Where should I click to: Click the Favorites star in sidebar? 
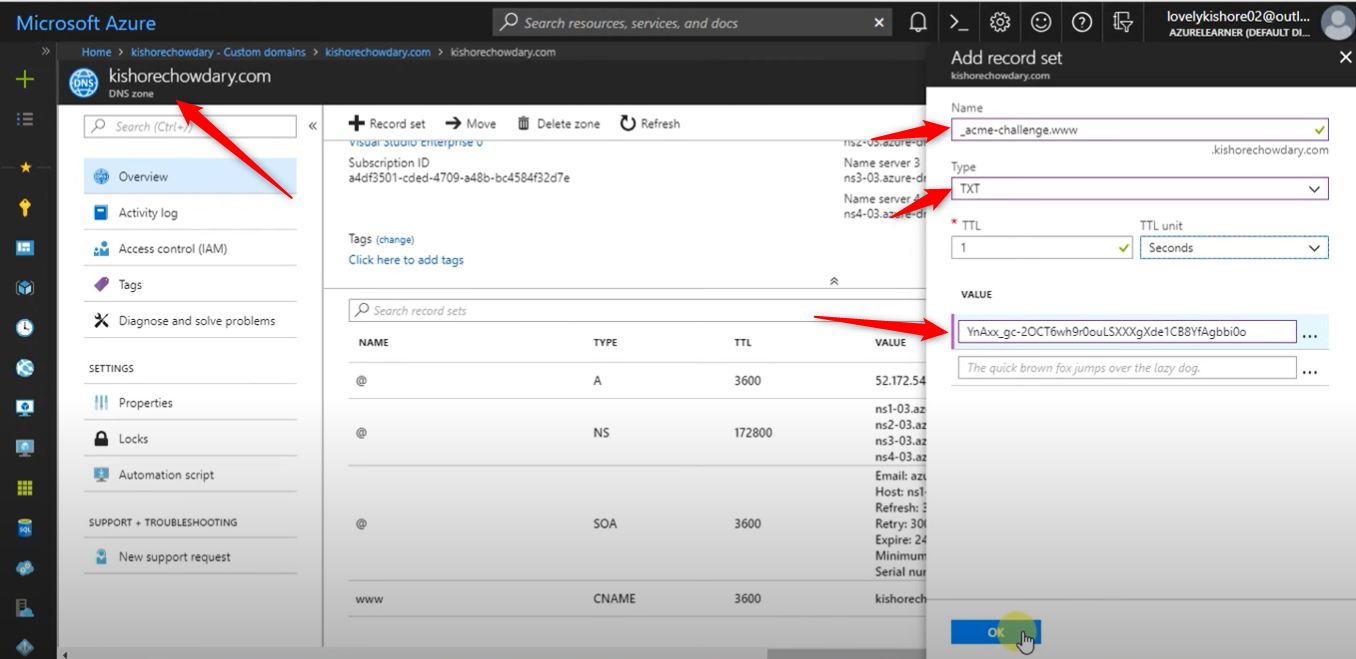(x=25, y=168)
